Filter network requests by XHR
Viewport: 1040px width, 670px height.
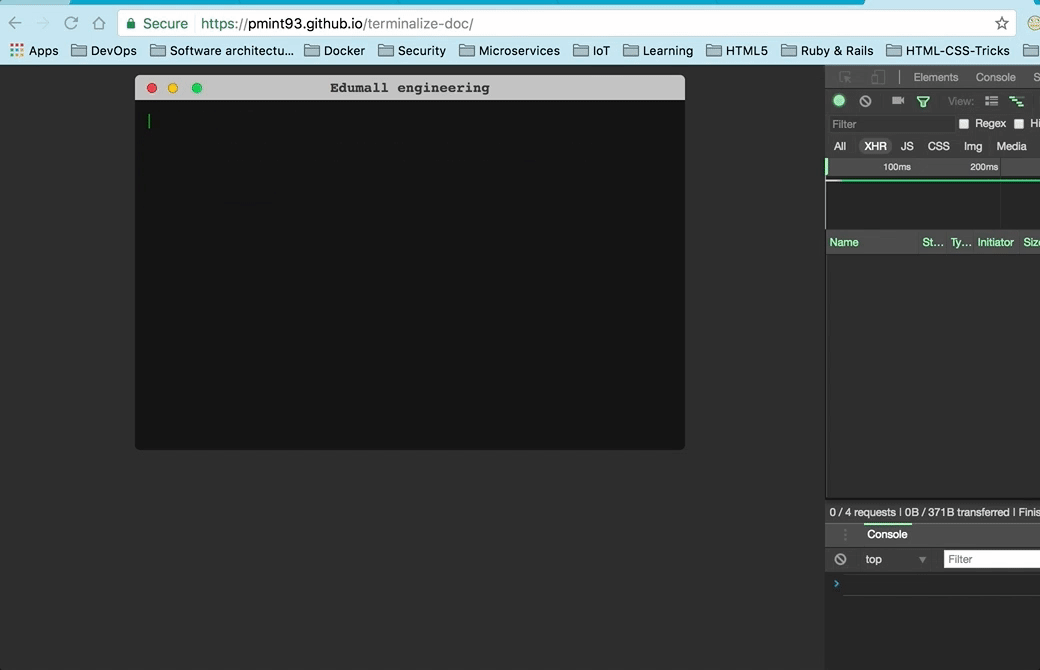[x=875, y=146]
